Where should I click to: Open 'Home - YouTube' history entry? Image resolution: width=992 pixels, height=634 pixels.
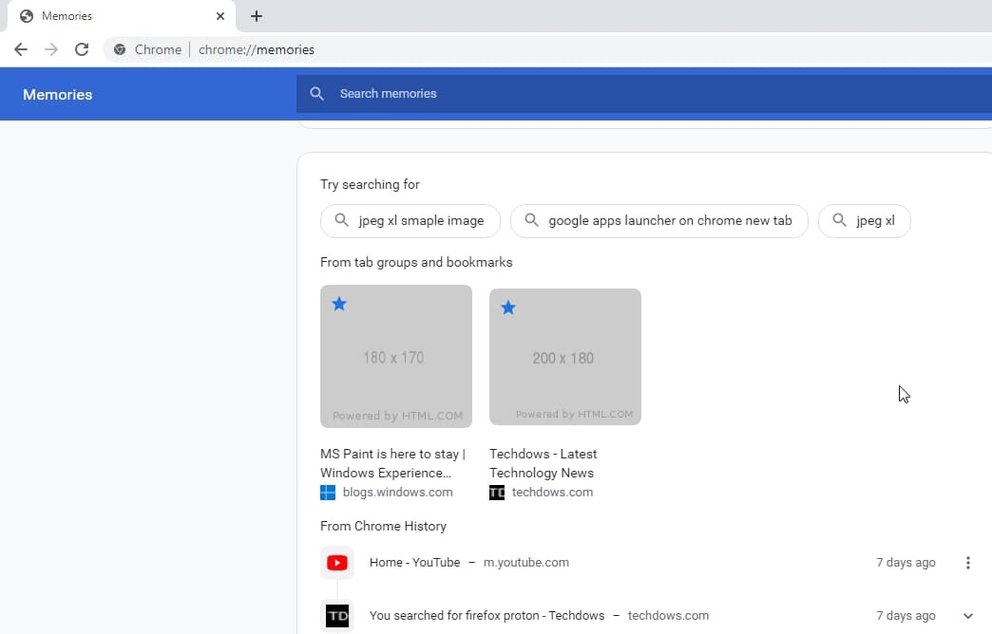414,563
